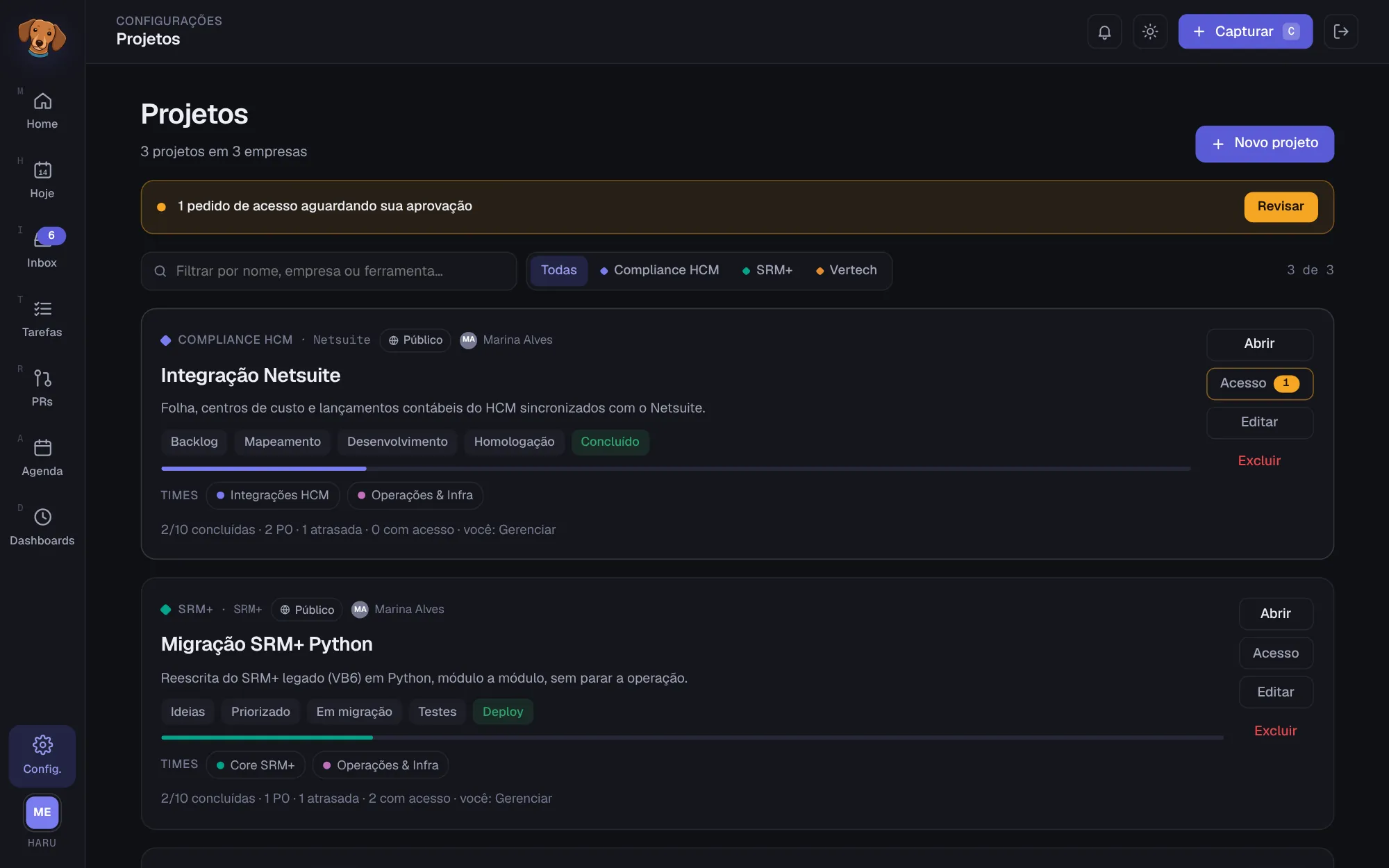Open Agenda in the sidebar

(42, 458)
